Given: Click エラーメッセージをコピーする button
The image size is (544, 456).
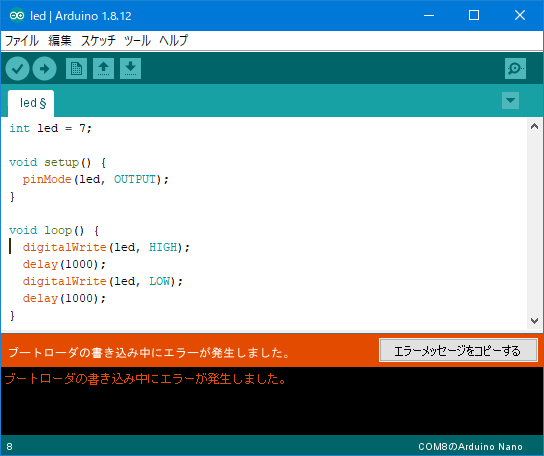Looking at the screenshot, I should click(x=458, y=351).
